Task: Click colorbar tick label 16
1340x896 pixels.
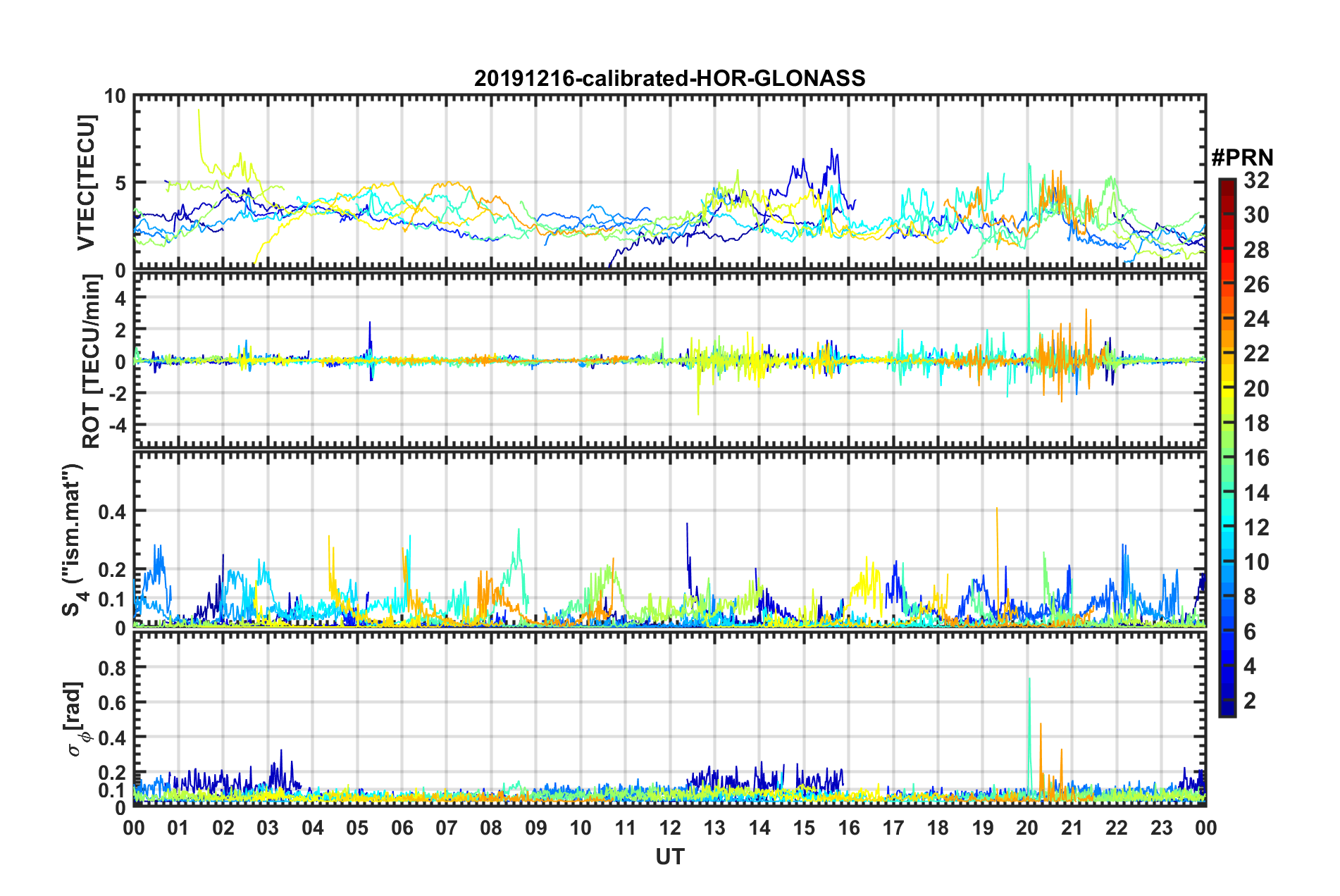Action: coord(1256,458)
